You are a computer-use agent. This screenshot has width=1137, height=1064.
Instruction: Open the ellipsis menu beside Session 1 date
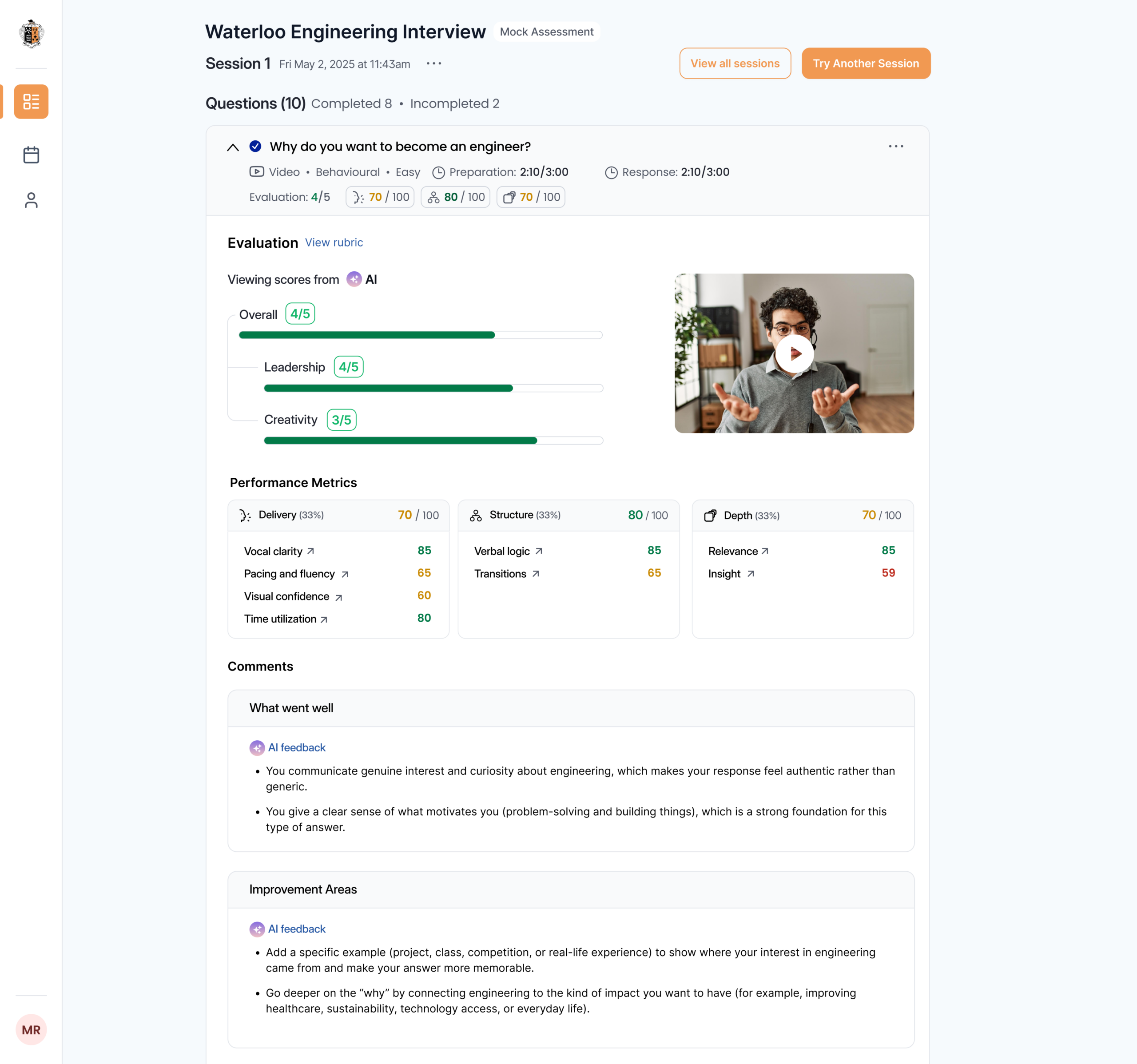click(x=433, y=64)
